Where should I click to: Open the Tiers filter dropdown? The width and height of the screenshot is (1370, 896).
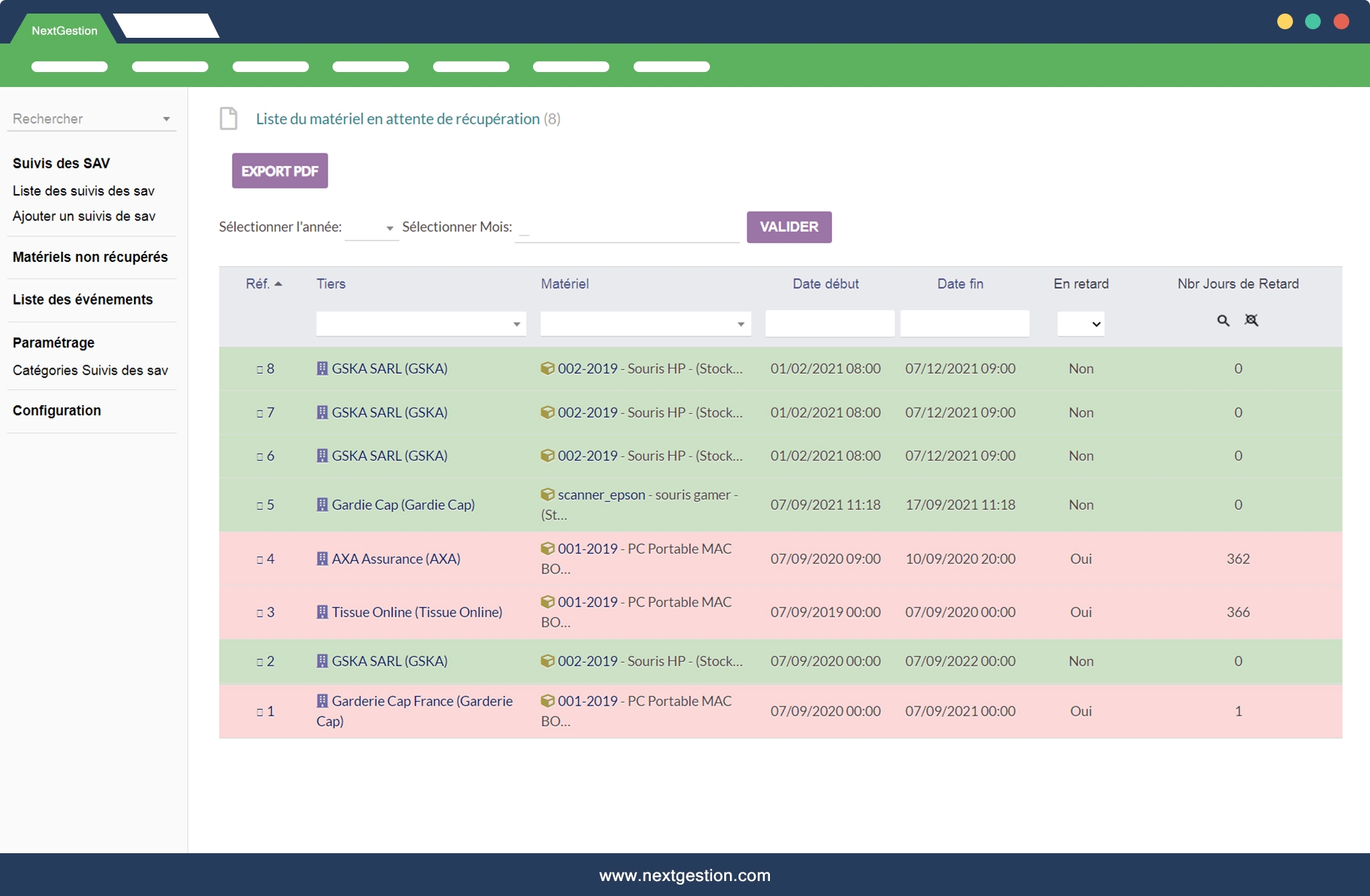click(x=421, y=324)
